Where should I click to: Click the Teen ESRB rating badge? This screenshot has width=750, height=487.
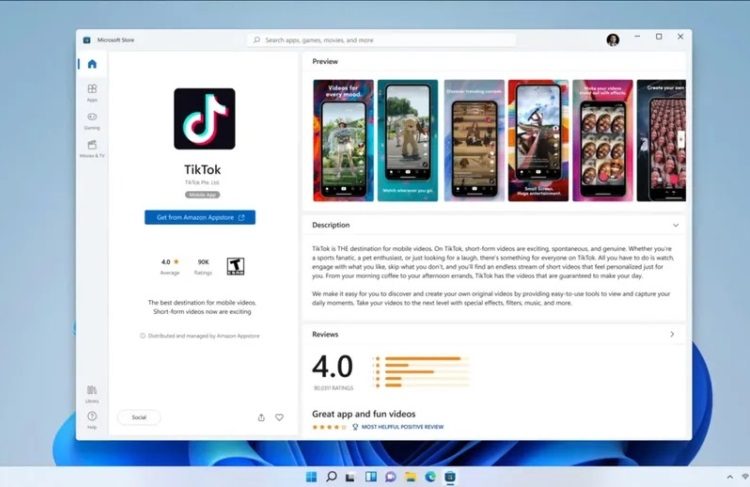click(x=236, y=265)
